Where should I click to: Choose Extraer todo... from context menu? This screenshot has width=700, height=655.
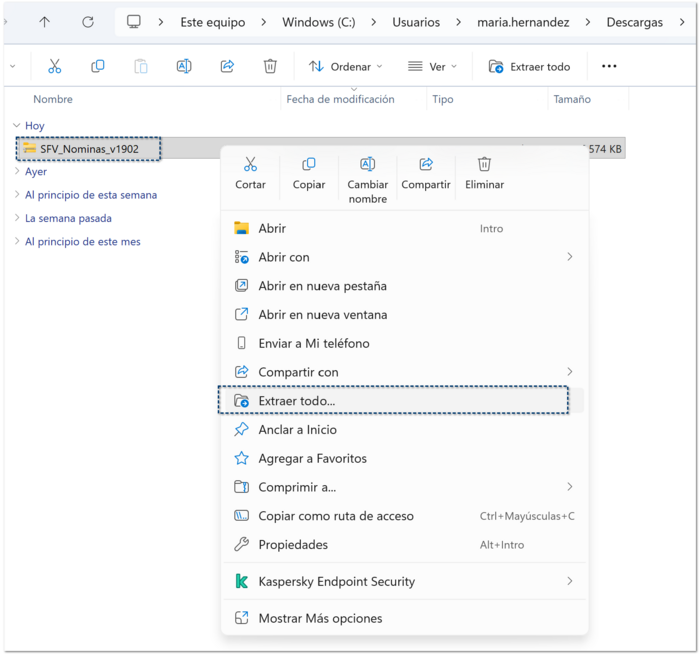pos(297,401)
